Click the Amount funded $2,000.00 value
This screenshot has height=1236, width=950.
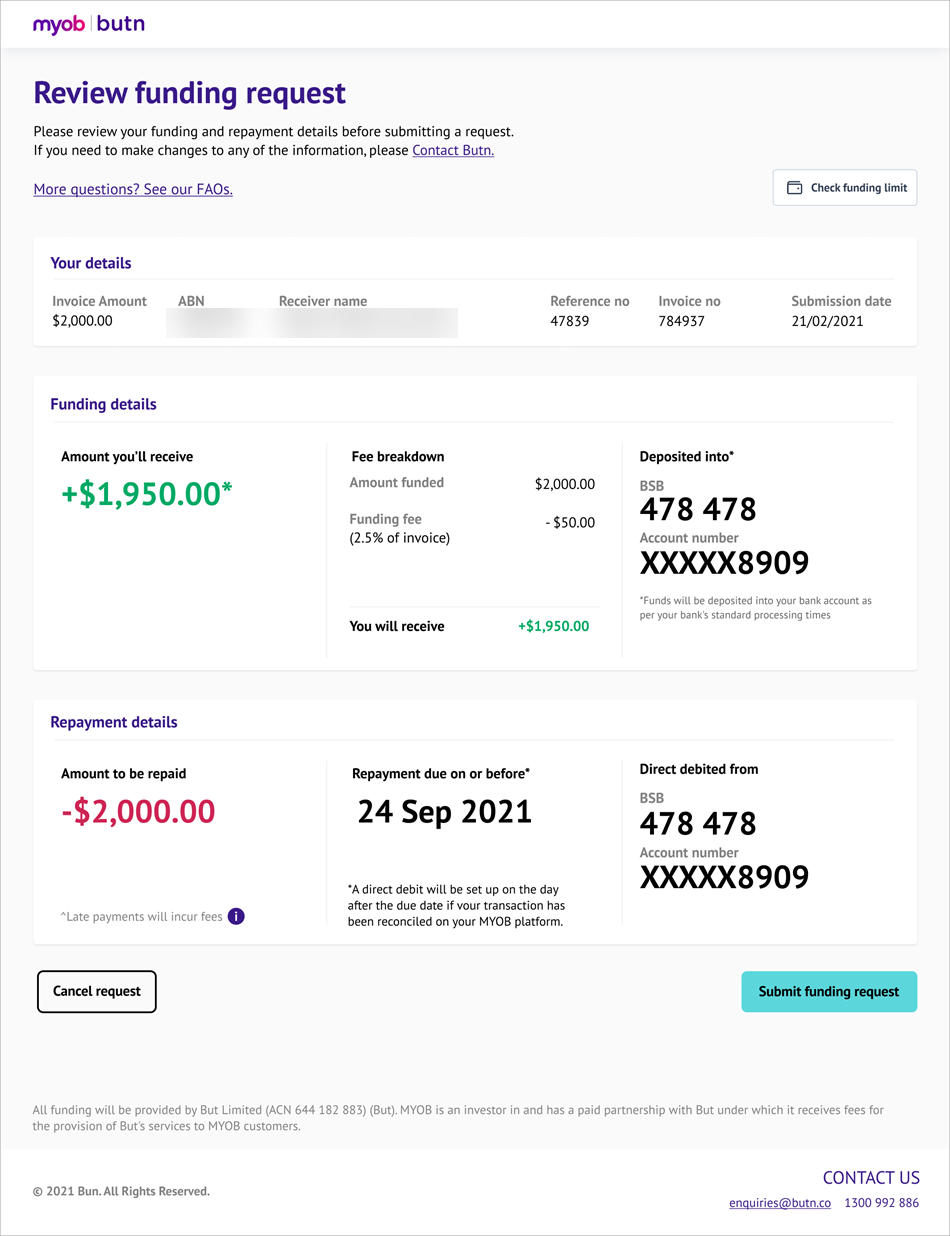tap(565, 484)
